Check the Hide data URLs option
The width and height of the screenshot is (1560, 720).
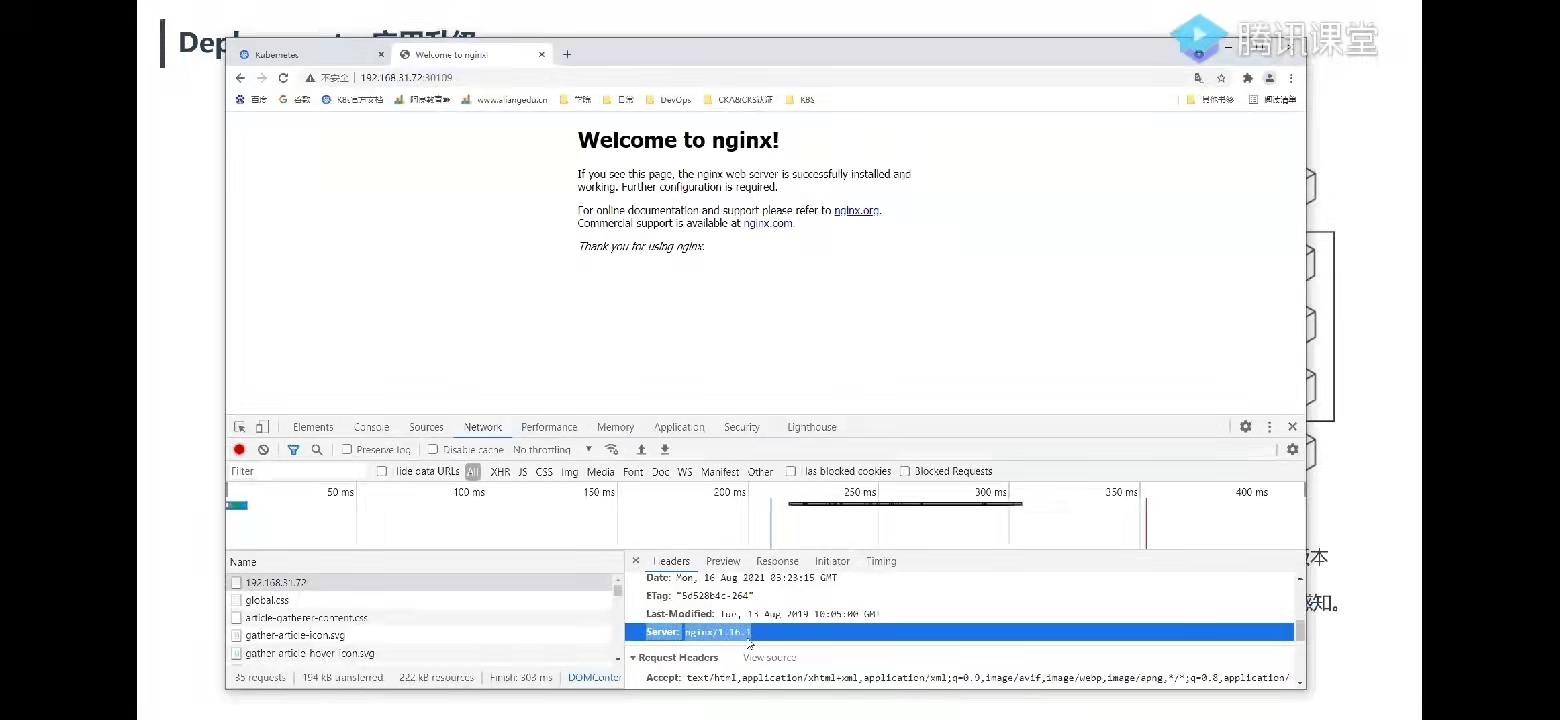(381, 471)
